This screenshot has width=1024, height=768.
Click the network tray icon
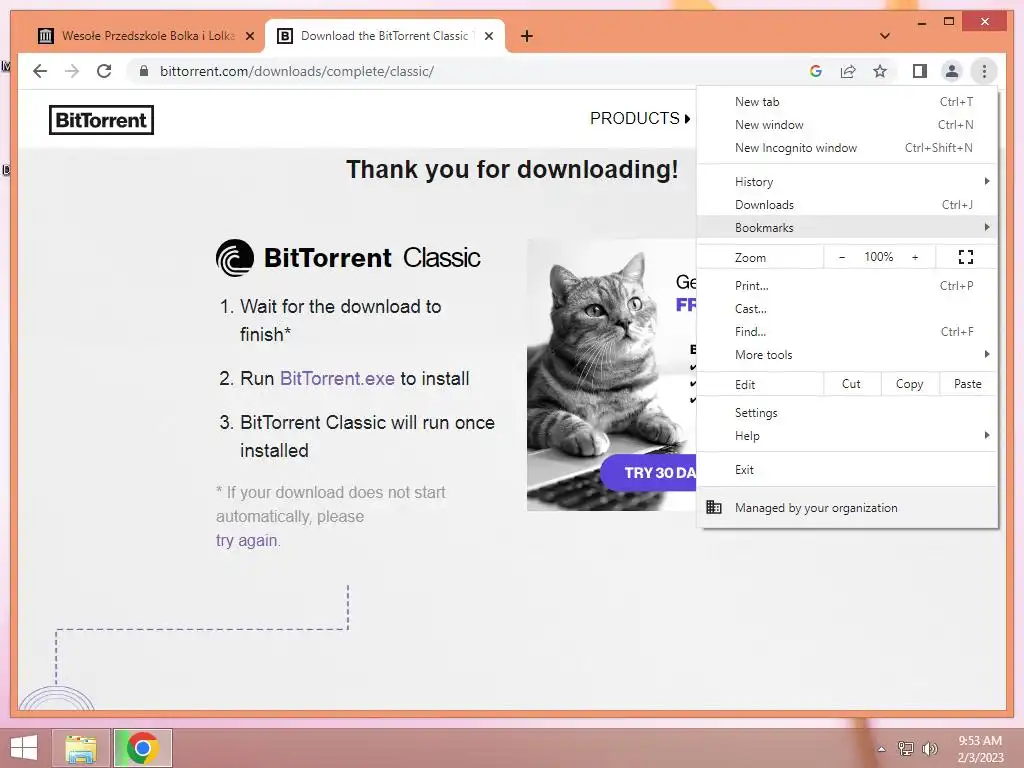(x=906, y=748)
